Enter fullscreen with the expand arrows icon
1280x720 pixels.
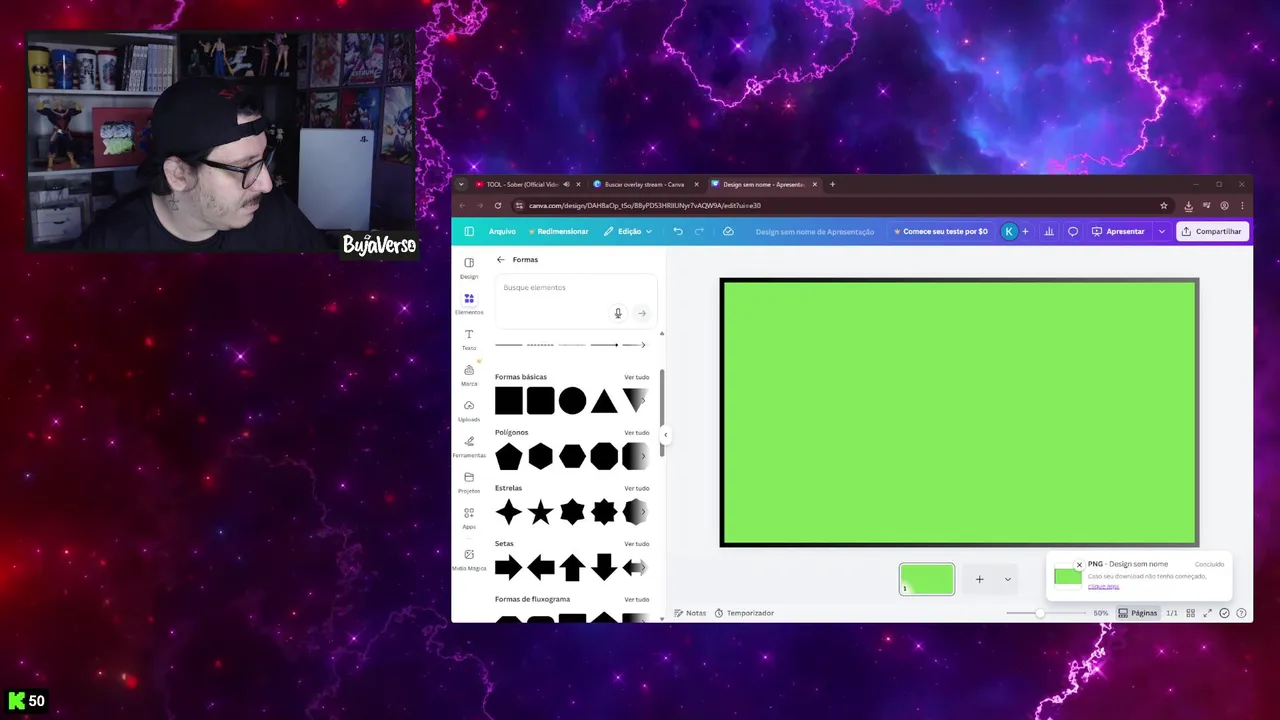coord(1207,613)
